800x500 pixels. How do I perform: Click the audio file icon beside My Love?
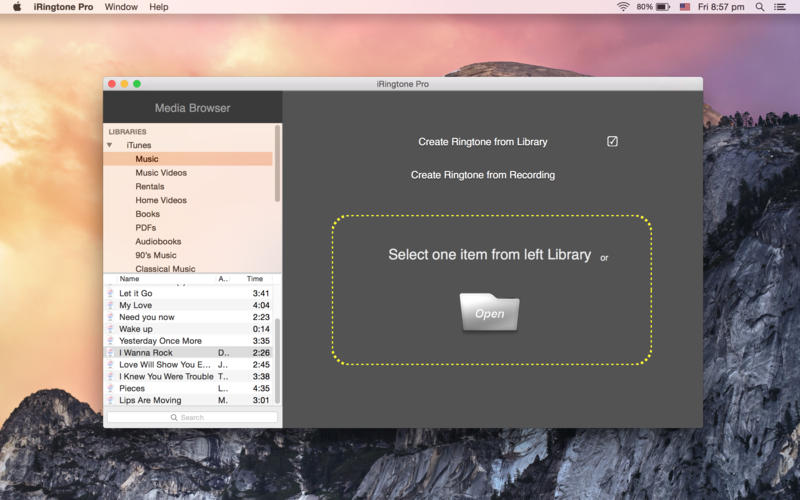(x=110, y=305)
